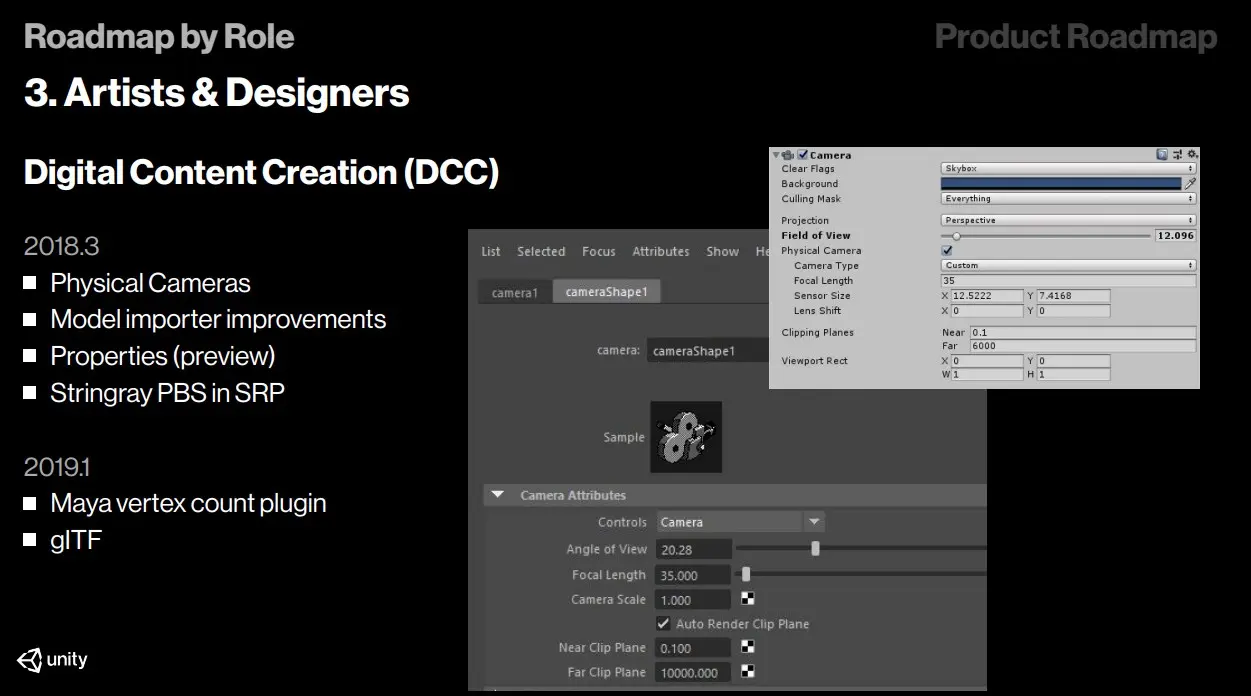Click the 'Physical Cameras' bullet text
This screenshot has width=1251, height=696.
pyautogui.click(x=150, y=283)
